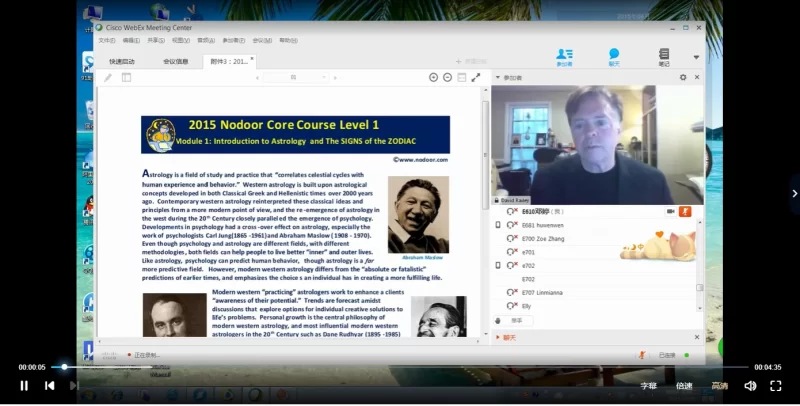Jump to the previous video
The width and height of the screenshot is (800, 406).
pyautogui.click(x=49, y=385)
